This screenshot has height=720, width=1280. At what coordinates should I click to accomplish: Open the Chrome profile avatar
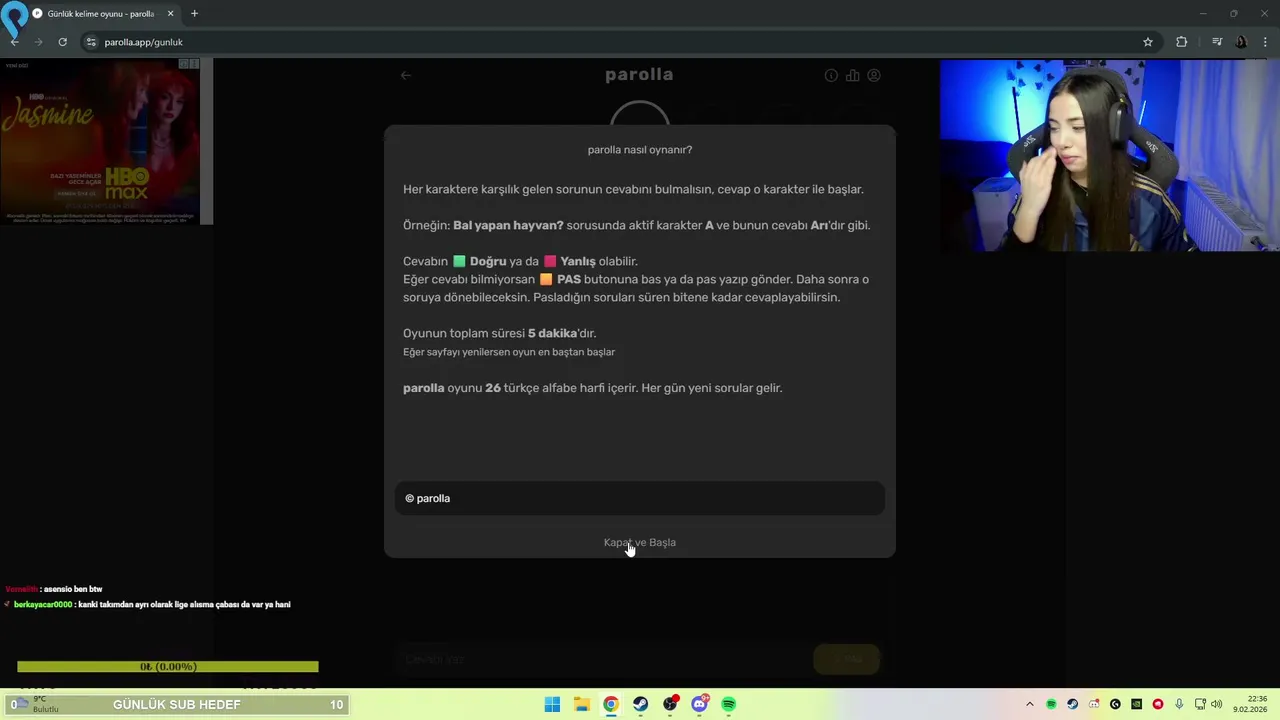click(1241, 42)
